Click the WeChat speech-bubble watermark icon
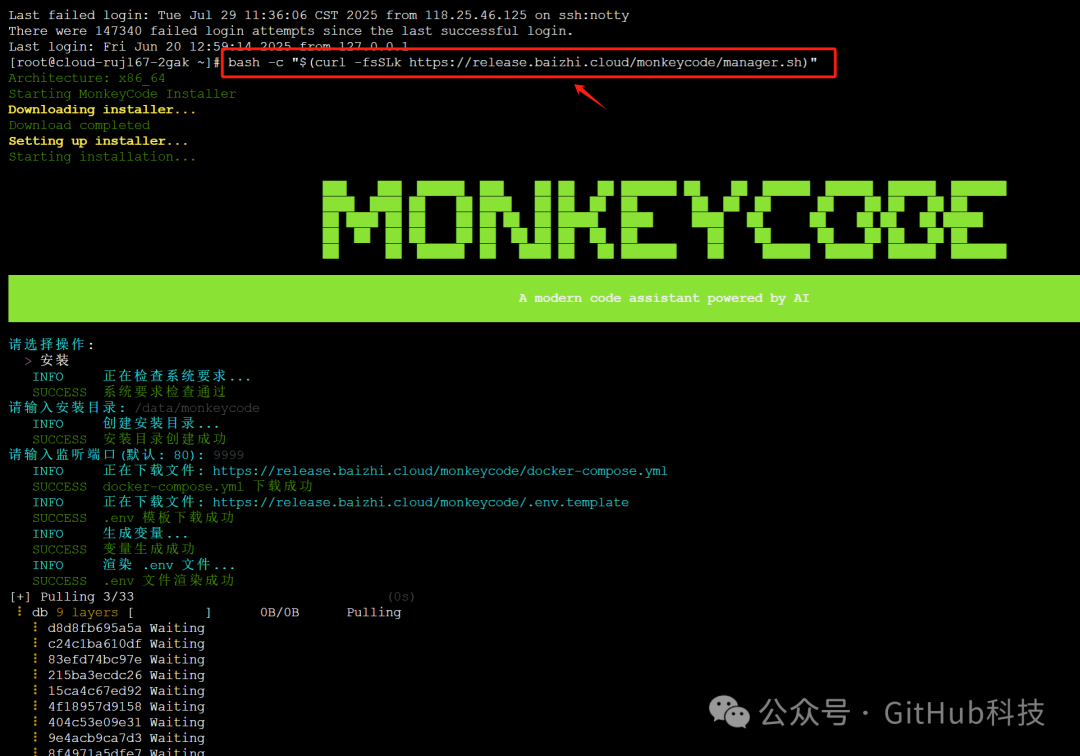 tap(730, 713)
